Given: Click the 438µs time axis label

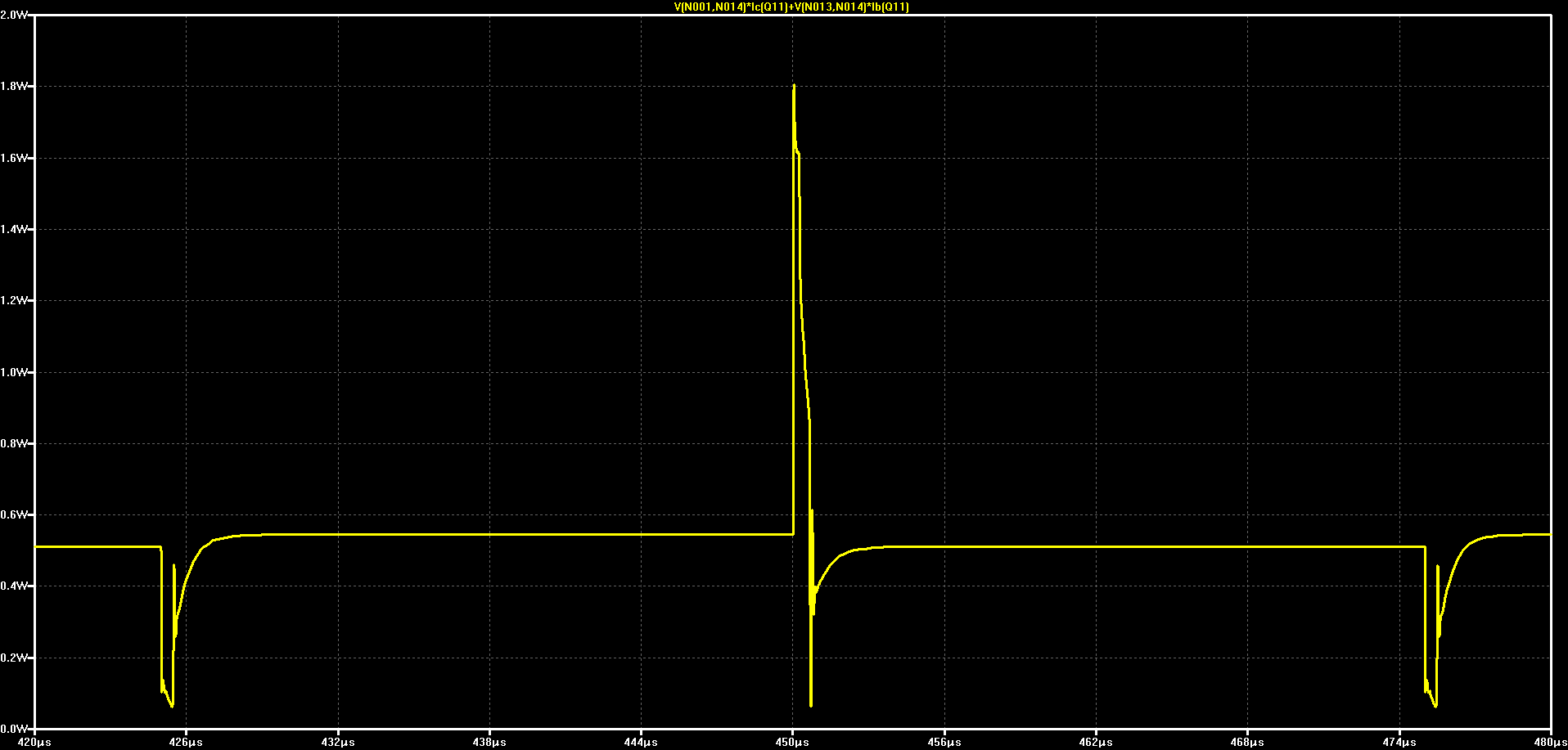Looking at the screenshot, I should point(489,743).
